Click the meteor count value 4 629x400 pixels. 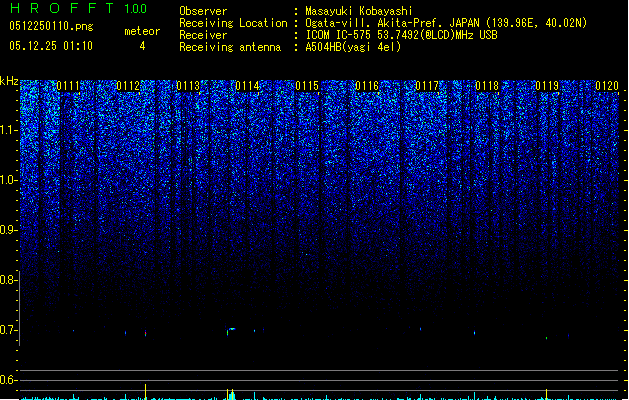coord(142,46)
